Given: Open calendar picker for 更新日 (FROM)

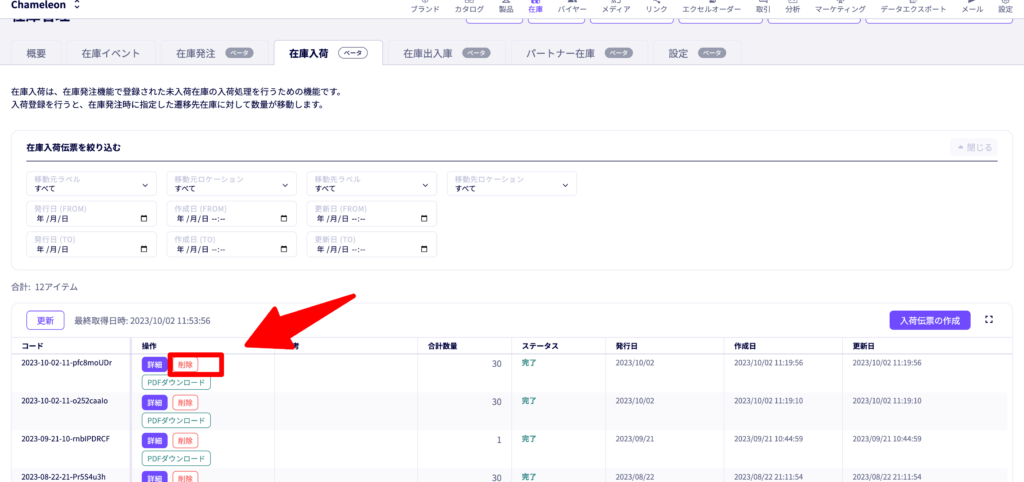Looking at the screenshot, I should [x=424, y=219].
